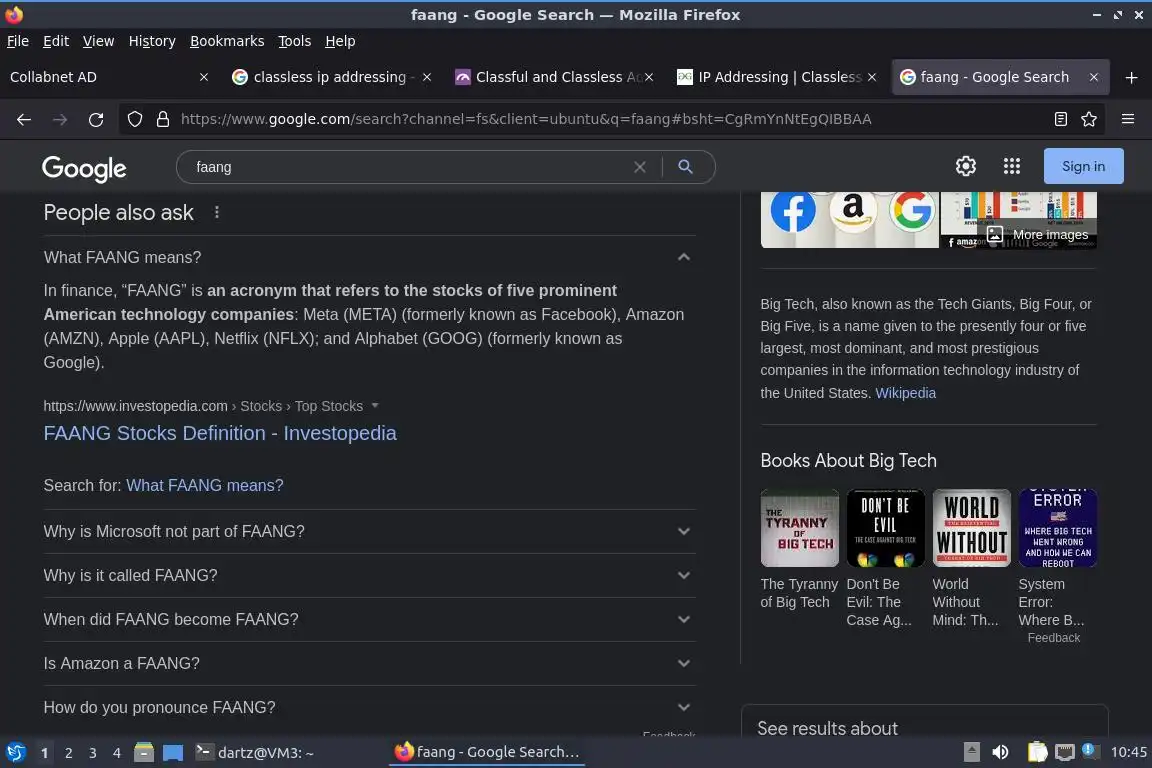Open the Investopedia result dropdown arrow

pos(375,406)
